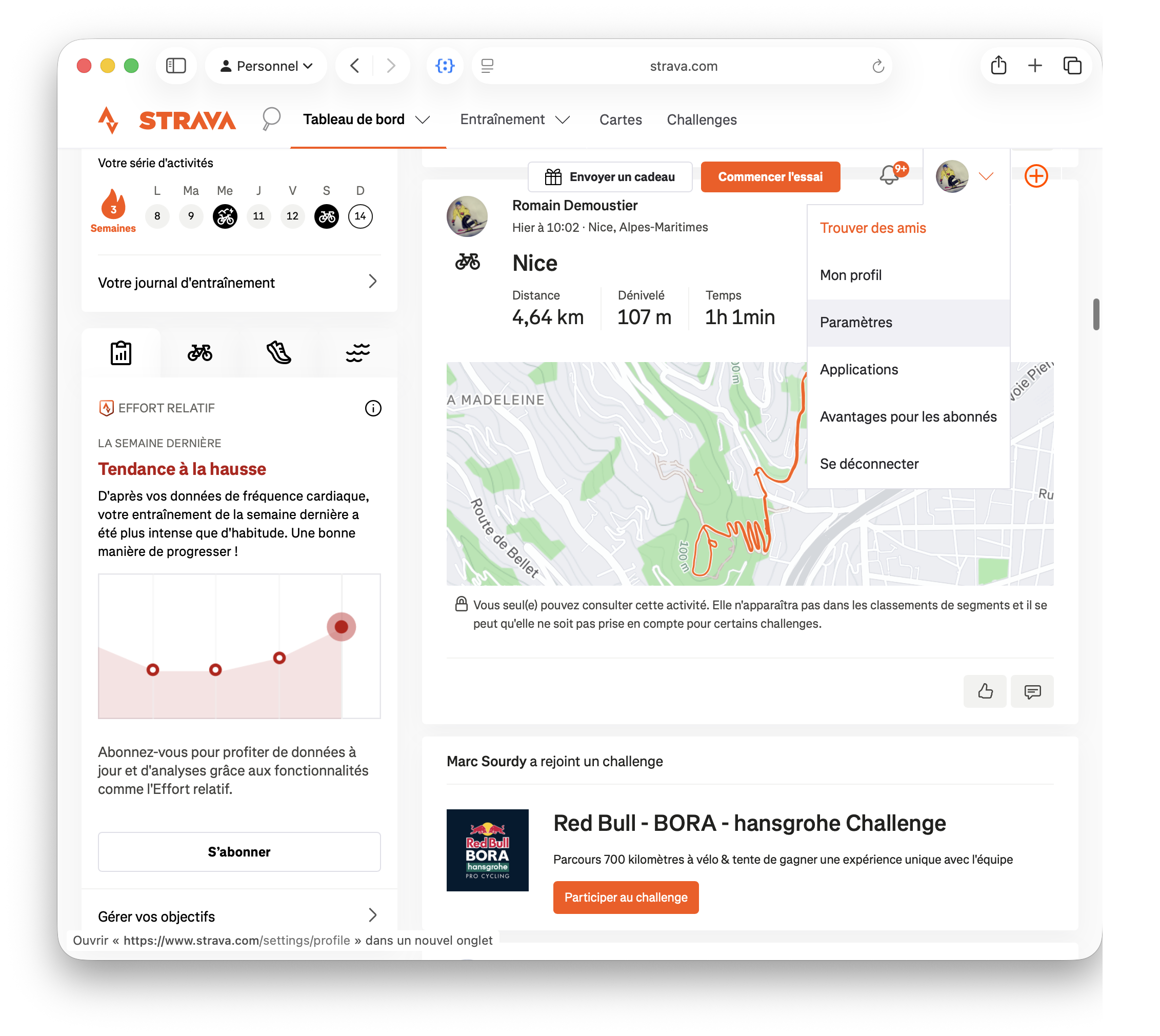
Task: Click the strava.com address field
Action: tap(683, 66)
